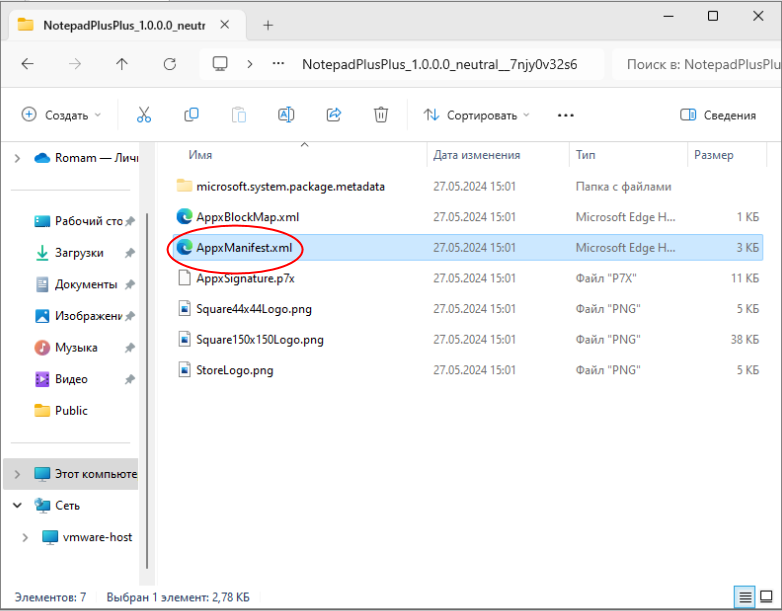Open the Сортировать dropdown
The height and width of the screenshot is (611, 782).
click(476, 115)
